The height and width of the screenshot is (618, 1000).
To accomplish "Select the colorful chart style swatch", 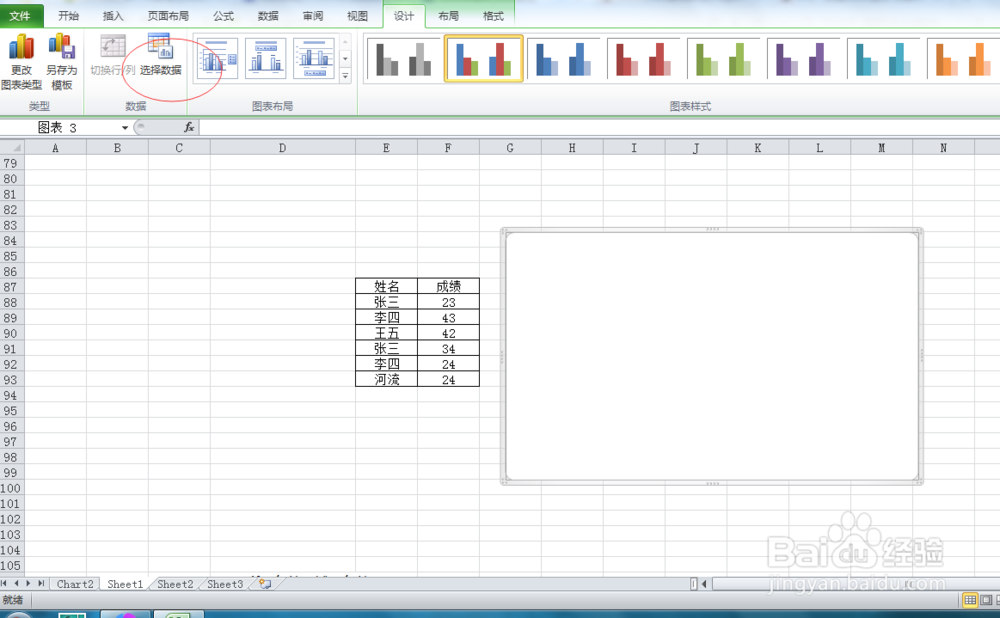I will (x=483, y=59).
